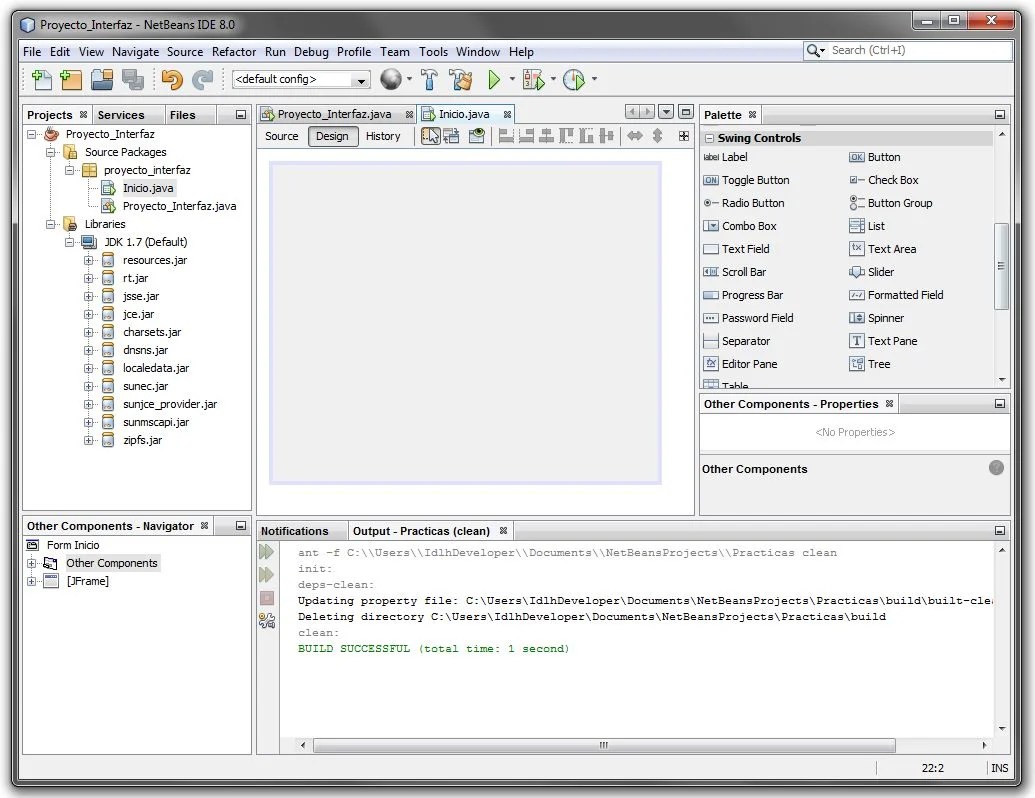This screenshot has width=1035, height=798.
Task: Save all open files
Action: [x=134, y=79]
